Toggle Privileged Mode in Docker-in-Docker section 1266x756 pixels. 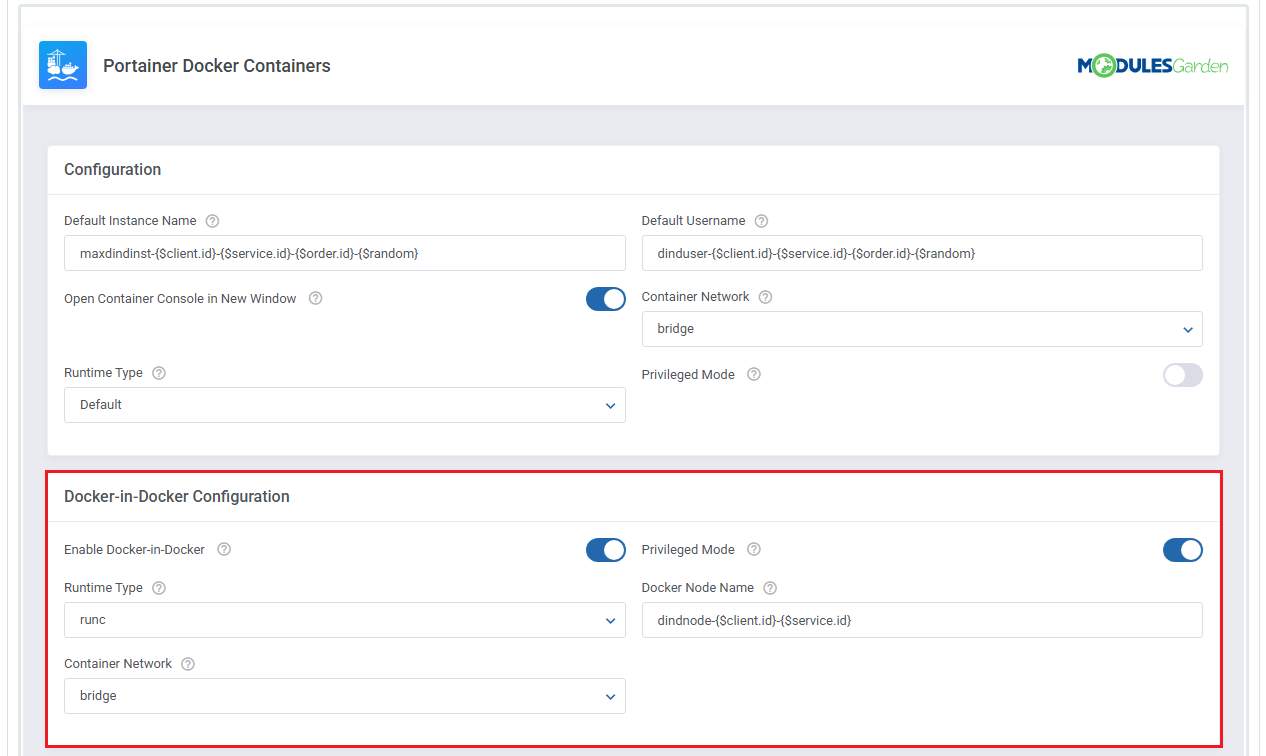pyautogui.click(x=1182, y=550)
